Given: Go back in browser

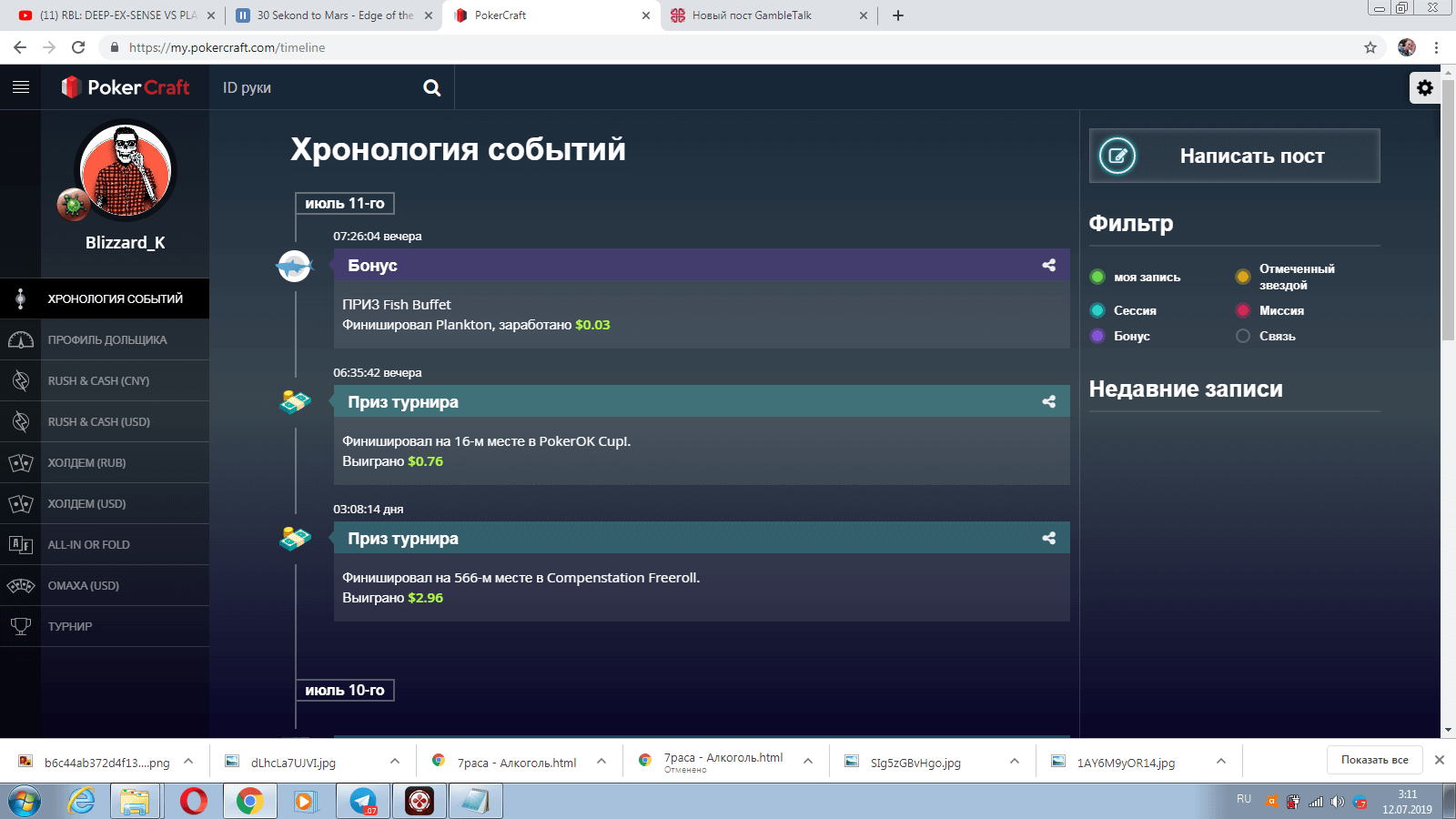Looking at the screenshot, I should (x=20, y=47).
